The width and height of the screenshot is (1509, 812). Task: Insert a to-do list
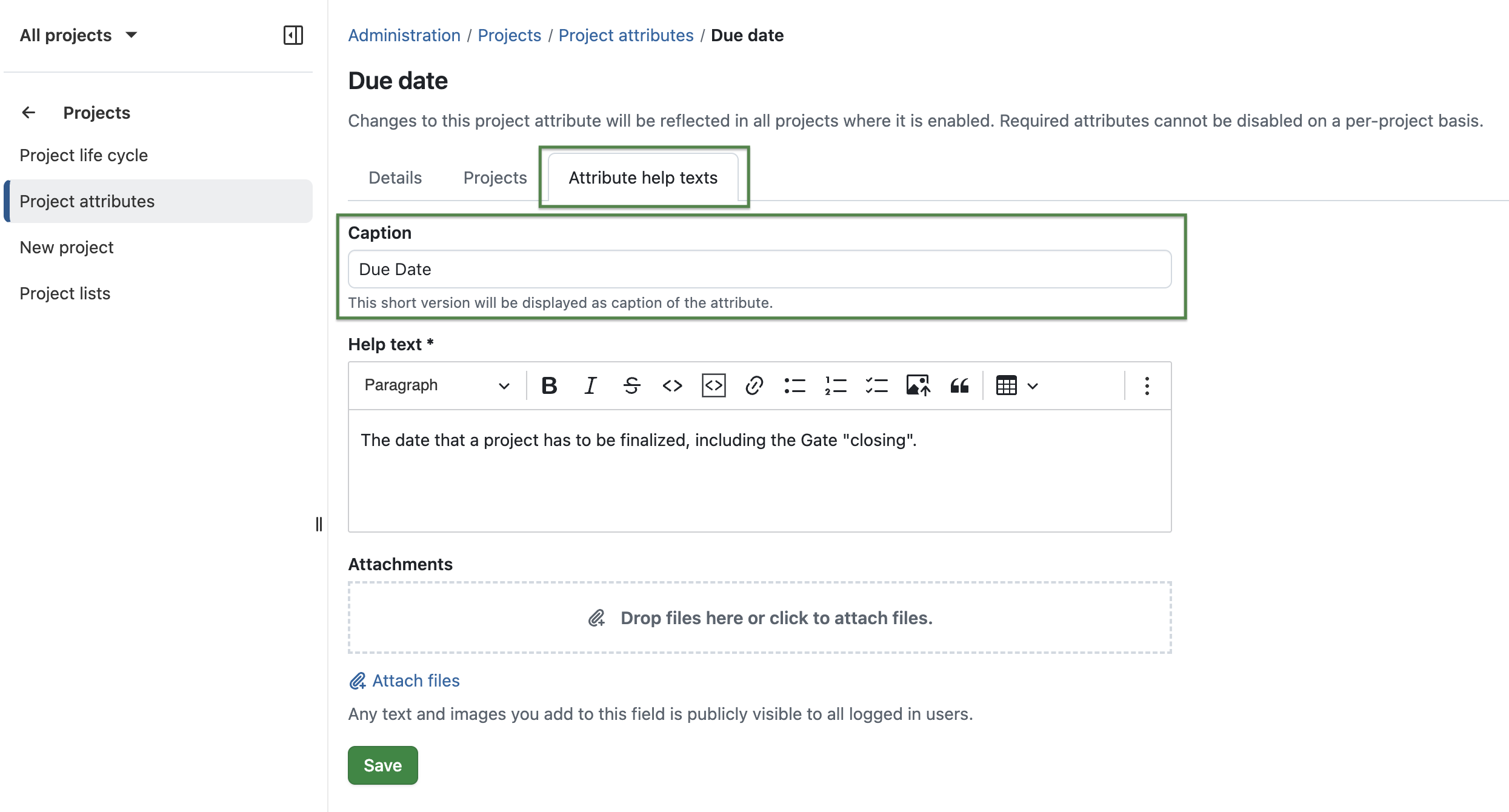click(876, 385)
